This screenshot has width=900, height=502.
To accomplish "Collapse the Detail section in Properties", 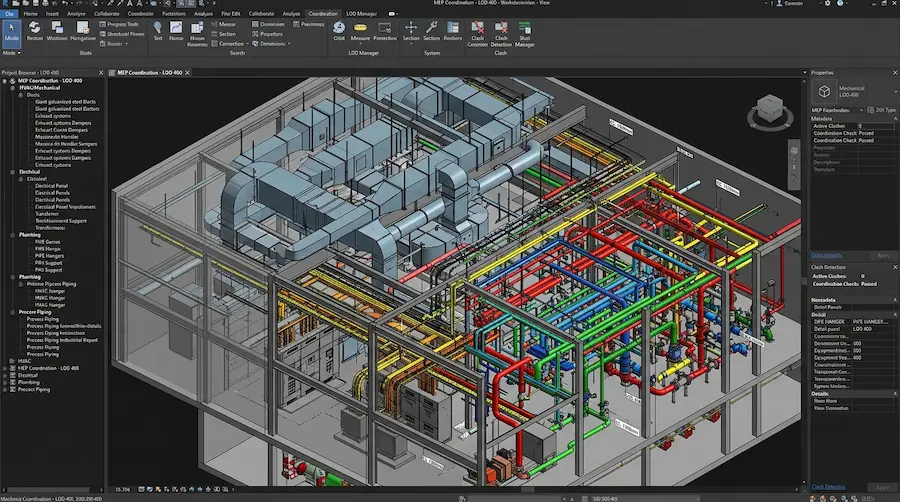I will pos(895,314).
